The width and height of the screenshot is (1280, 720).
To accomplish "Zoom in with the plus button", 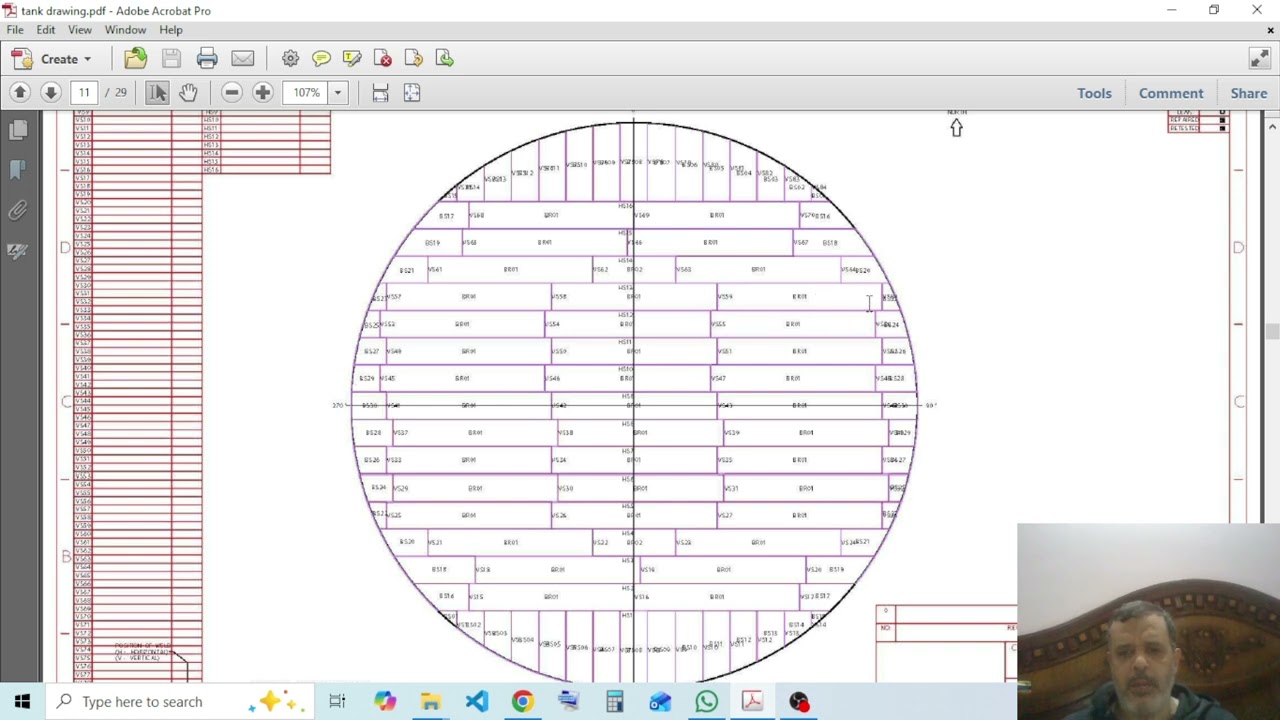I will click(262, 93).
